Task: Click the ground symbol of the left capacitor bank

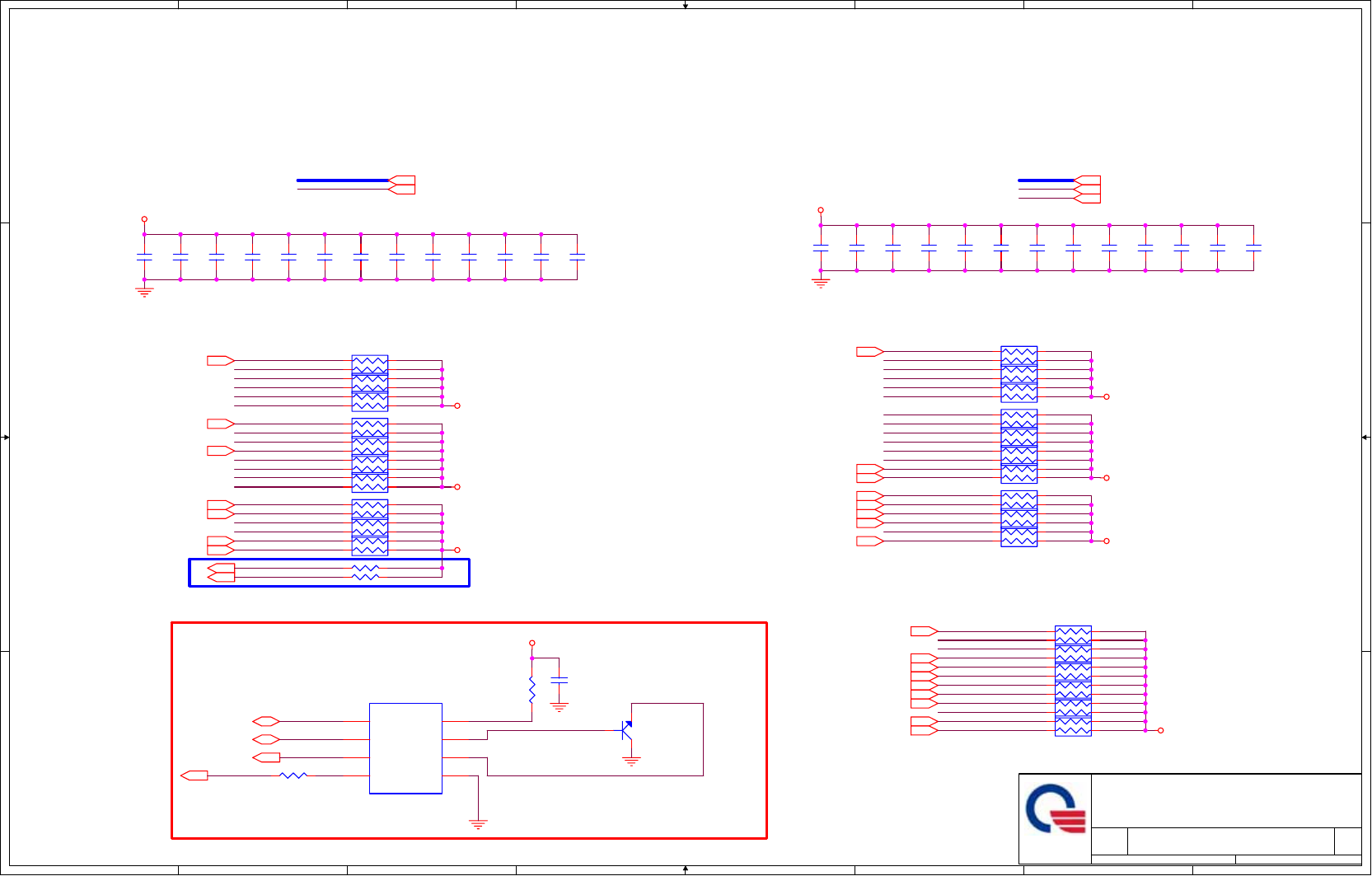Action: coord(144,292)
